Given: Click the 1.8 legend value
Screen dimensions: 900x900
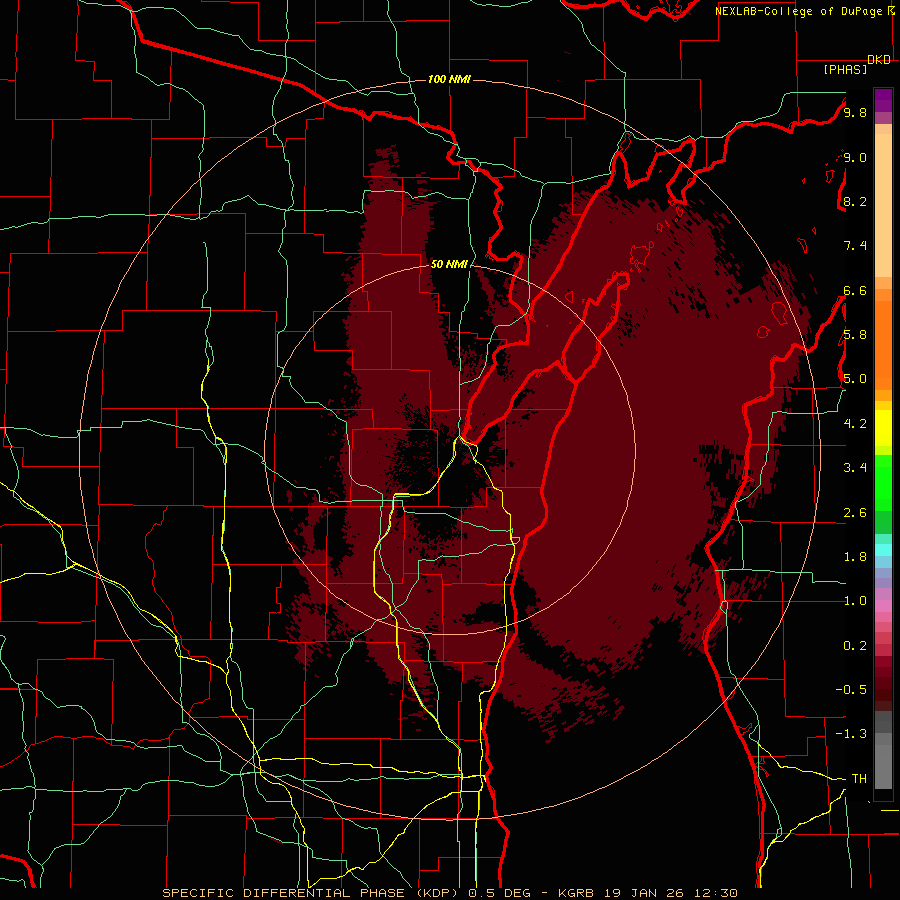Looking at the screenshot, I should coord(855,556).
